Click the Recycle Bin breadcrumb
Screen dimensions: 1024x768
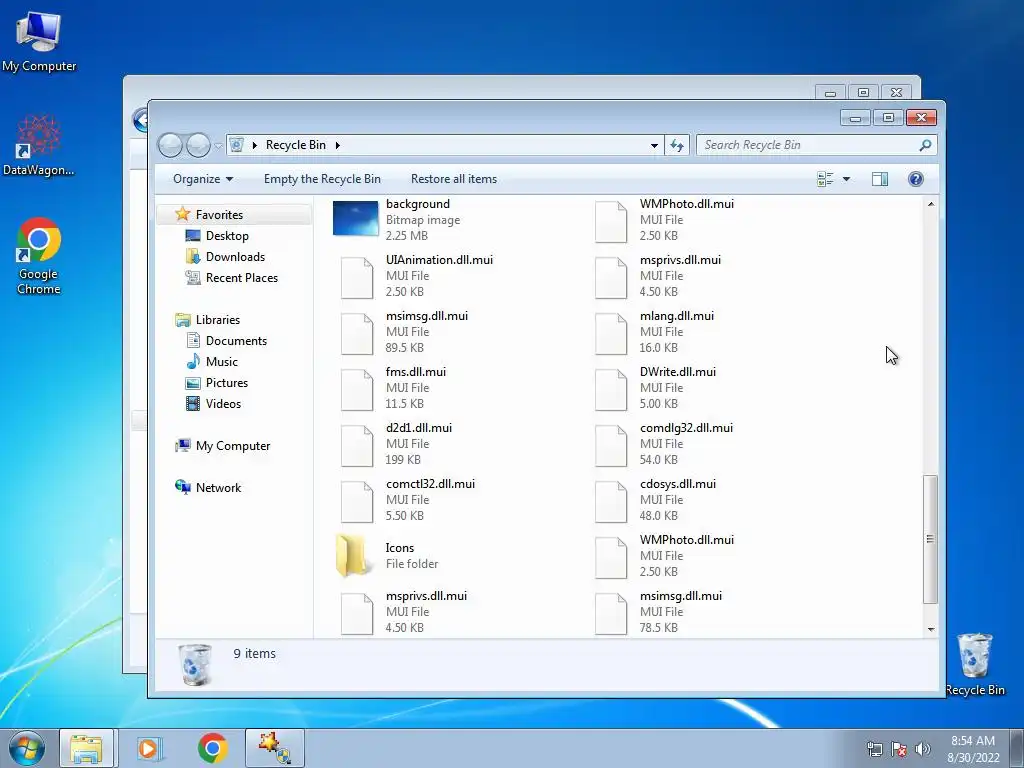[x=295, y=145]
